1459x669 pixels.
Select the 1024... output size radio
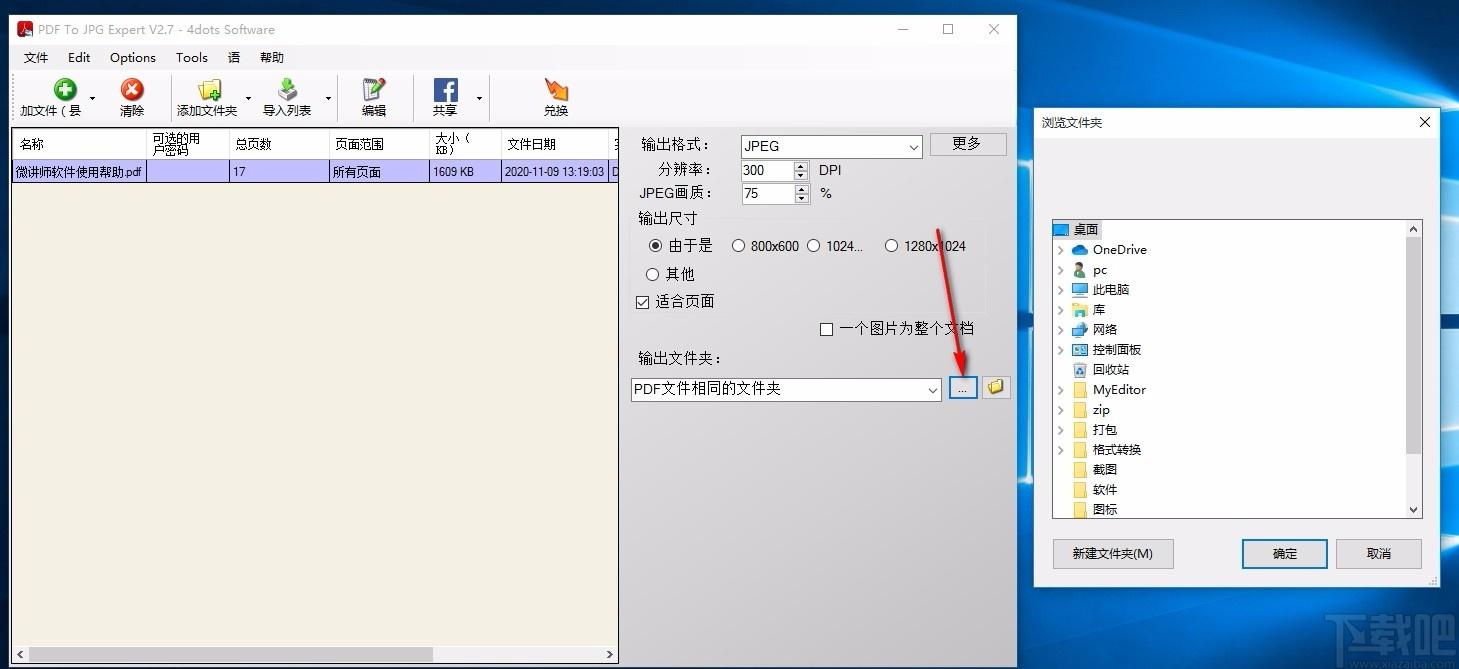coord(813,245)
